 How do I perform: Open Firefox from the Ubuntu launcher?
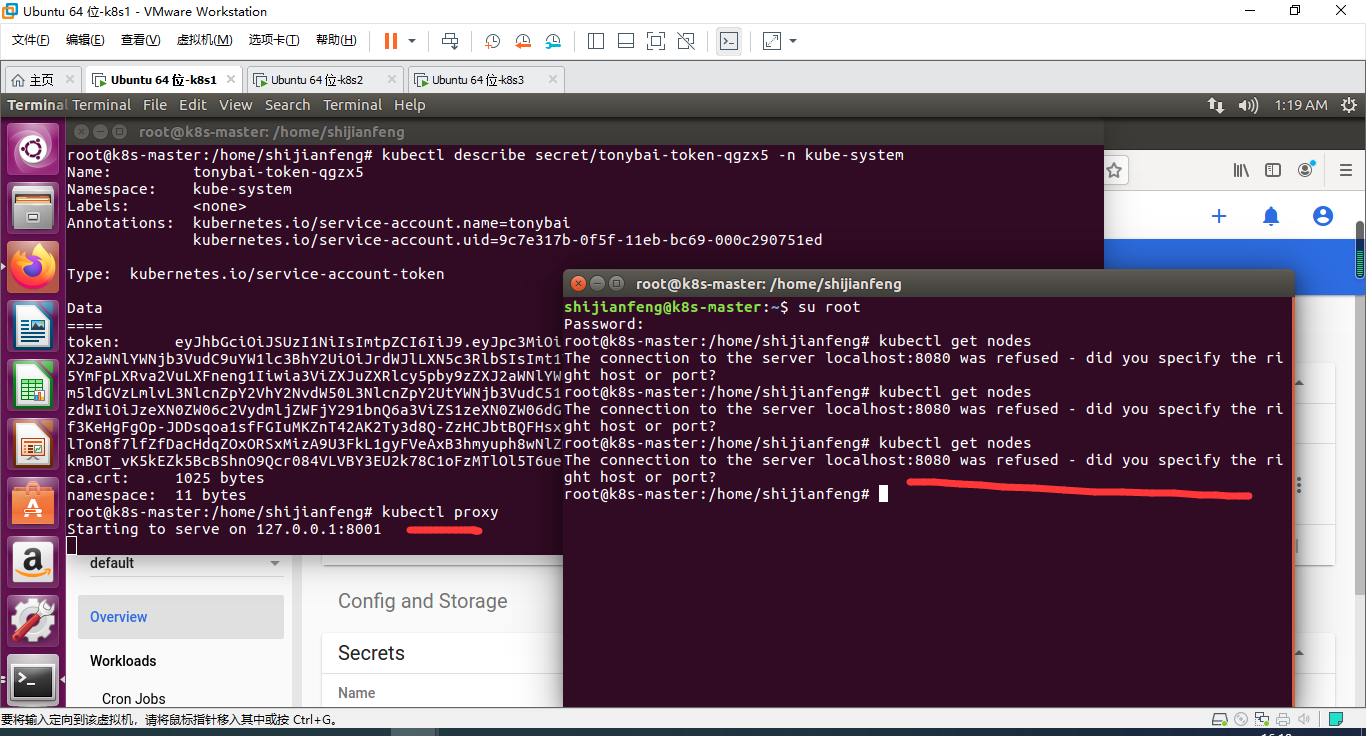(x=33, y=267)
